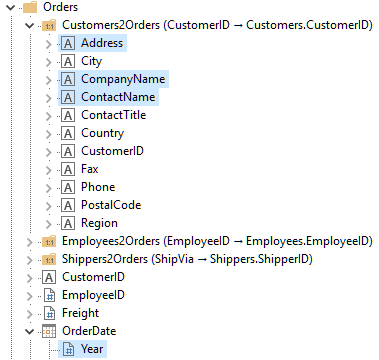
Task: Collapse the Customers2Orders node
Action: (30, 25)
